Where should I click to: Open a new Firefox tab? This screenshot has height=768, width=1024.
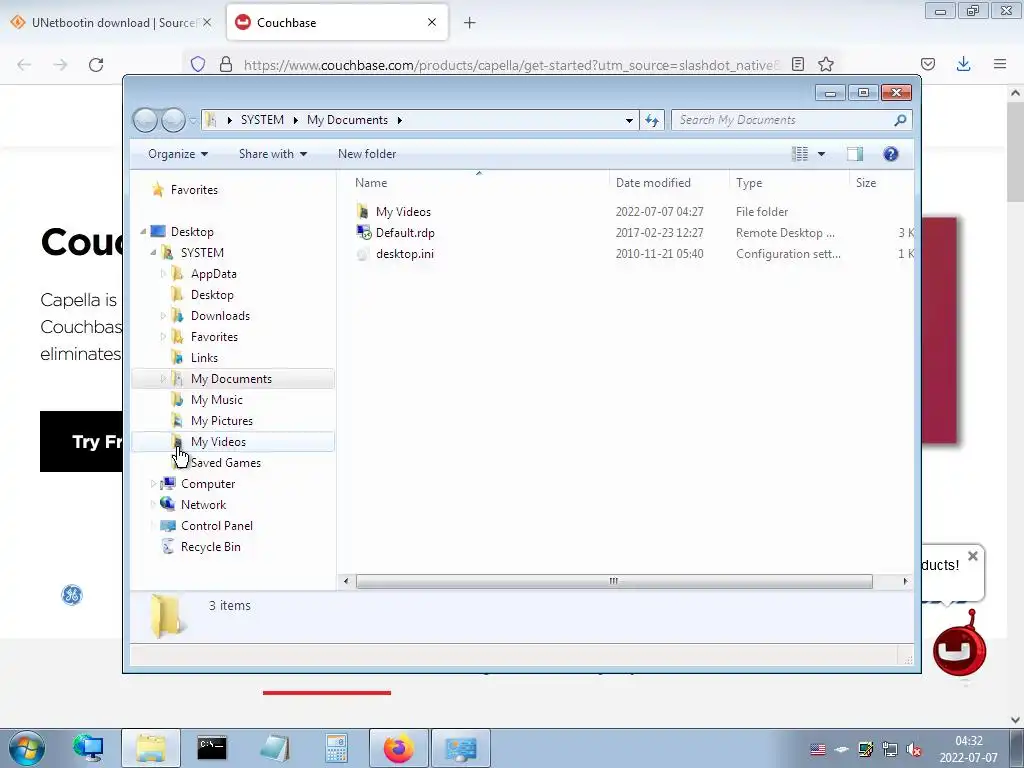pyautogui.click(x=470, y=23)
